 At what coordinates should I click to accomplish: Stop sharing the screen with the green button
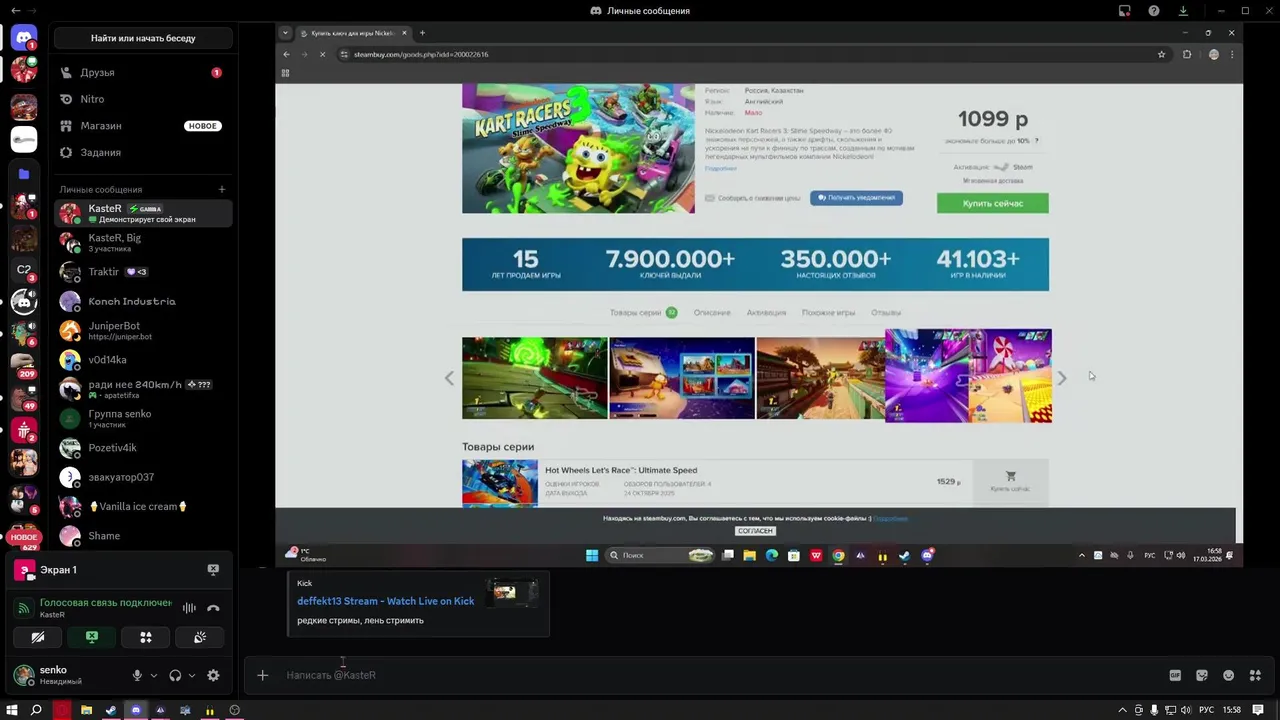[92, 637]
